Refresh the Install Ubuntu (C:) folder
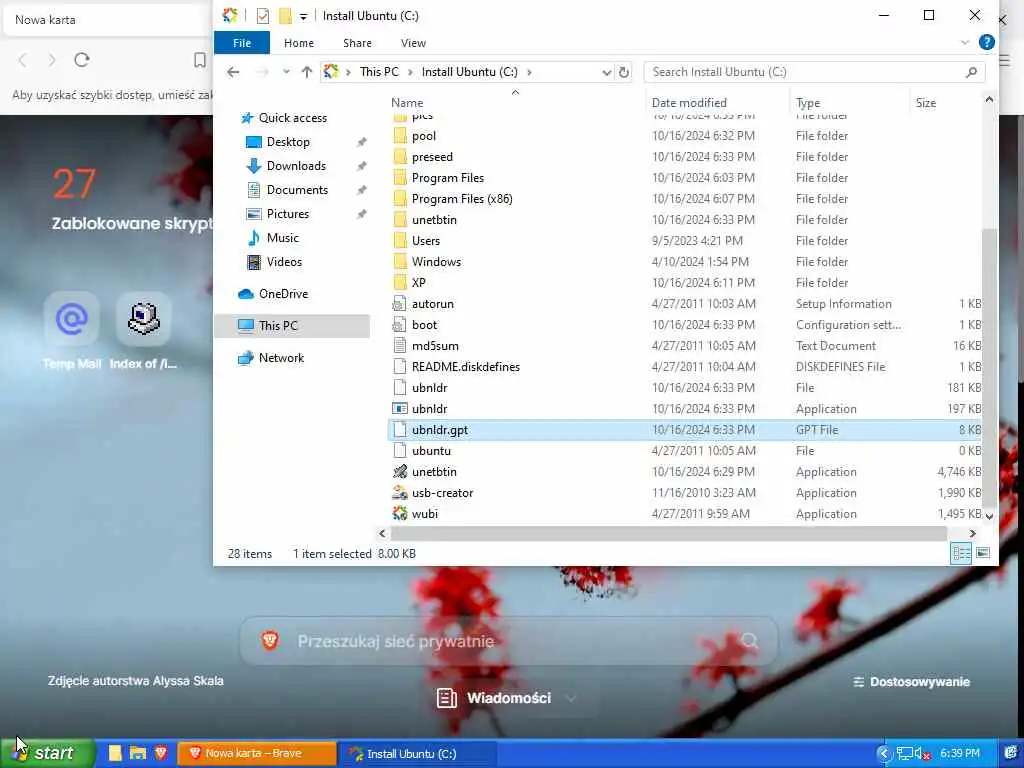The image size is (1024, 768). pos(624,72)
